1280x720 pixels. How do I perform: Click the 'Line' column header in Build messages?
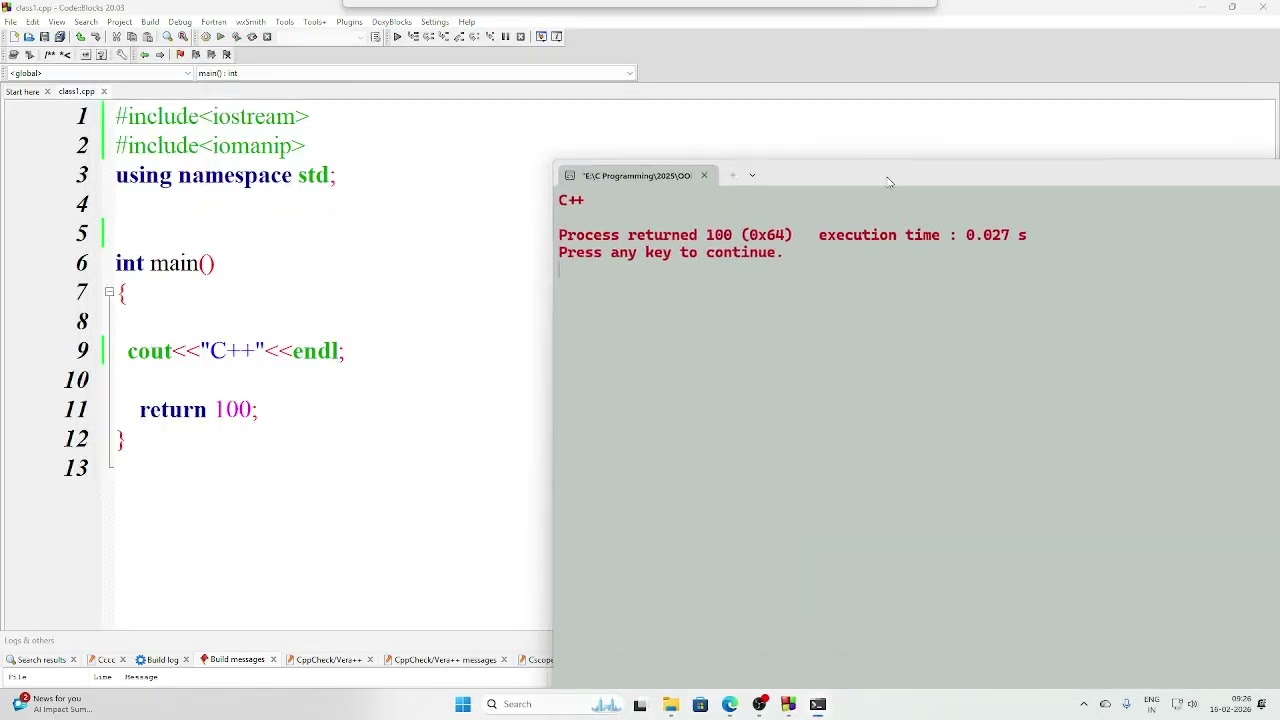click(x=102, y=677)
